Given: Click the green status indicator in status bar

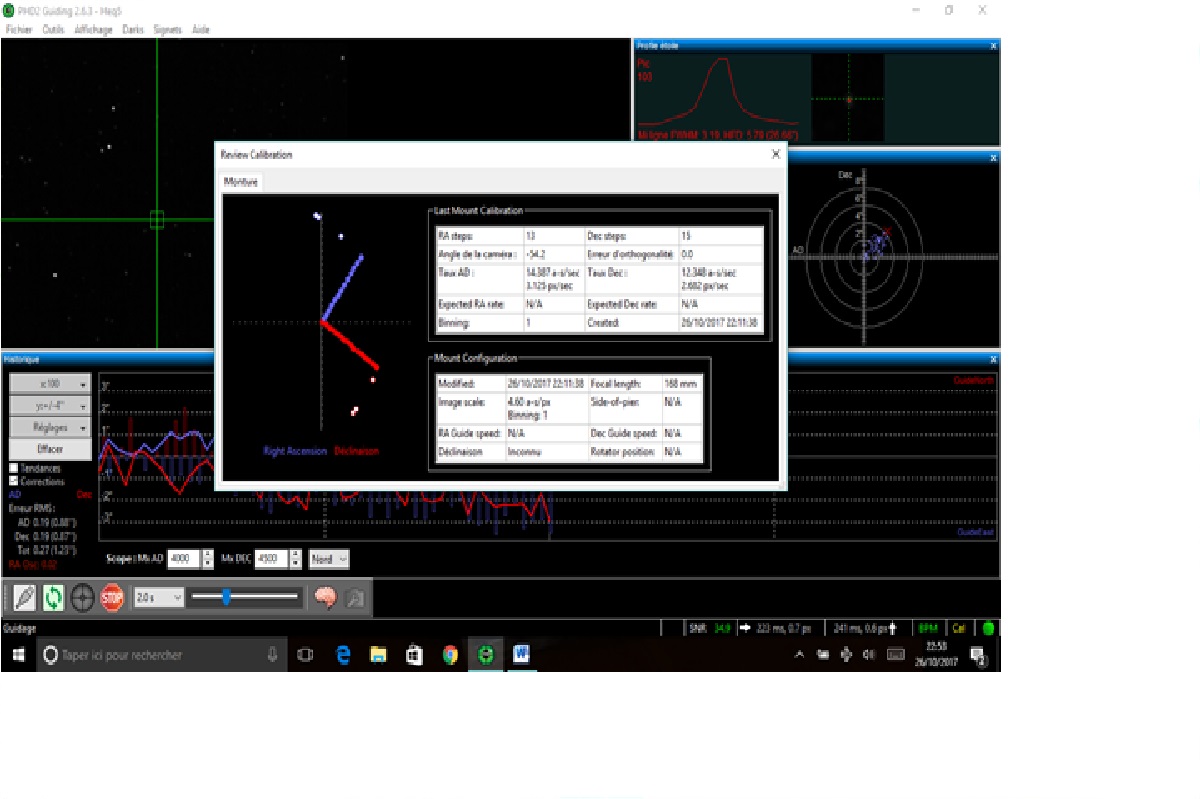Looking at the screenshot, I should pos(988,629).
